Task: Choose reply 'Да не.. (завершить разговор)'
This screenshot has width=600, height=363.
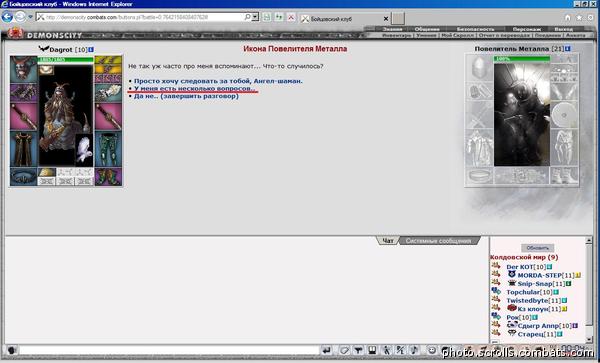Action: point(186,96)
